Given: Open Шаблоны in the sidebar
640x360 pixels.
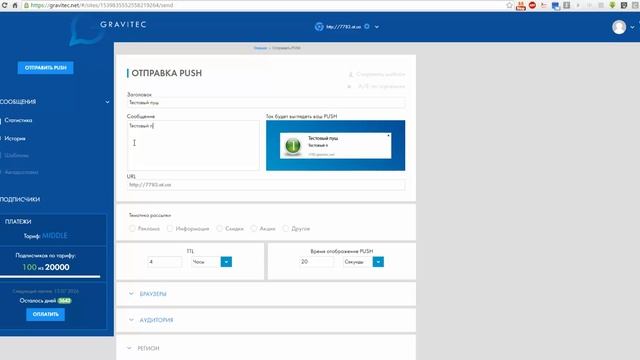Looking at the screenshot, I should 17,156.
